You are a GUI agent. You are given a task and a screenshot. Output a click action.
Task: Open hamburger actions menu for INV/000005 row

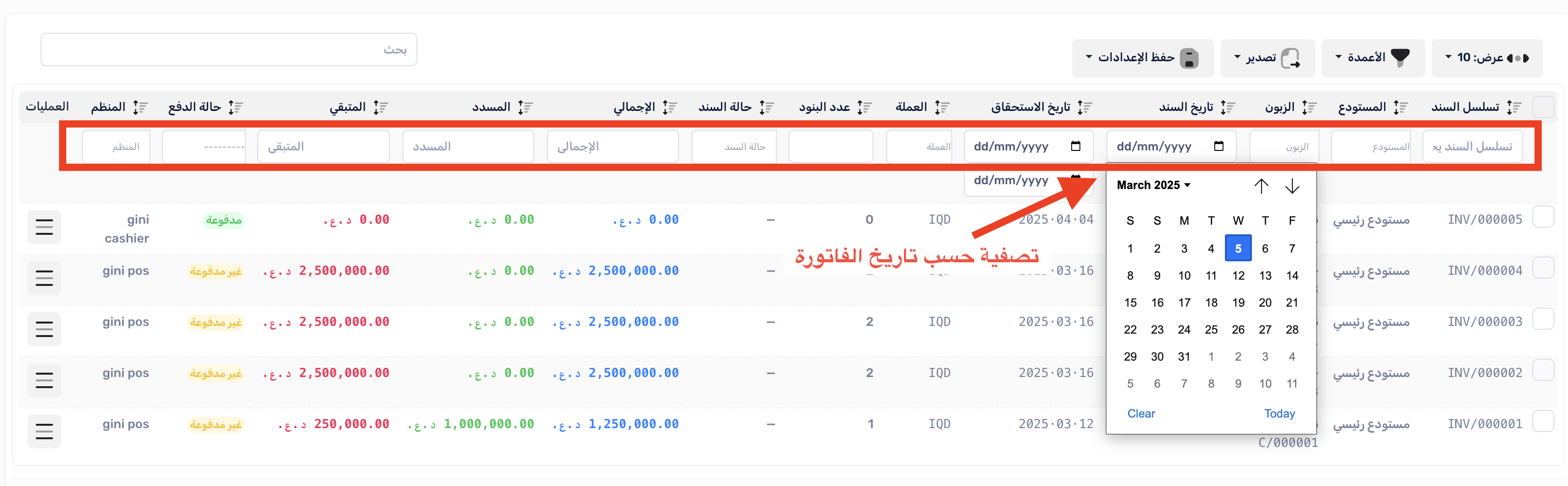click(x=44, y=227)
